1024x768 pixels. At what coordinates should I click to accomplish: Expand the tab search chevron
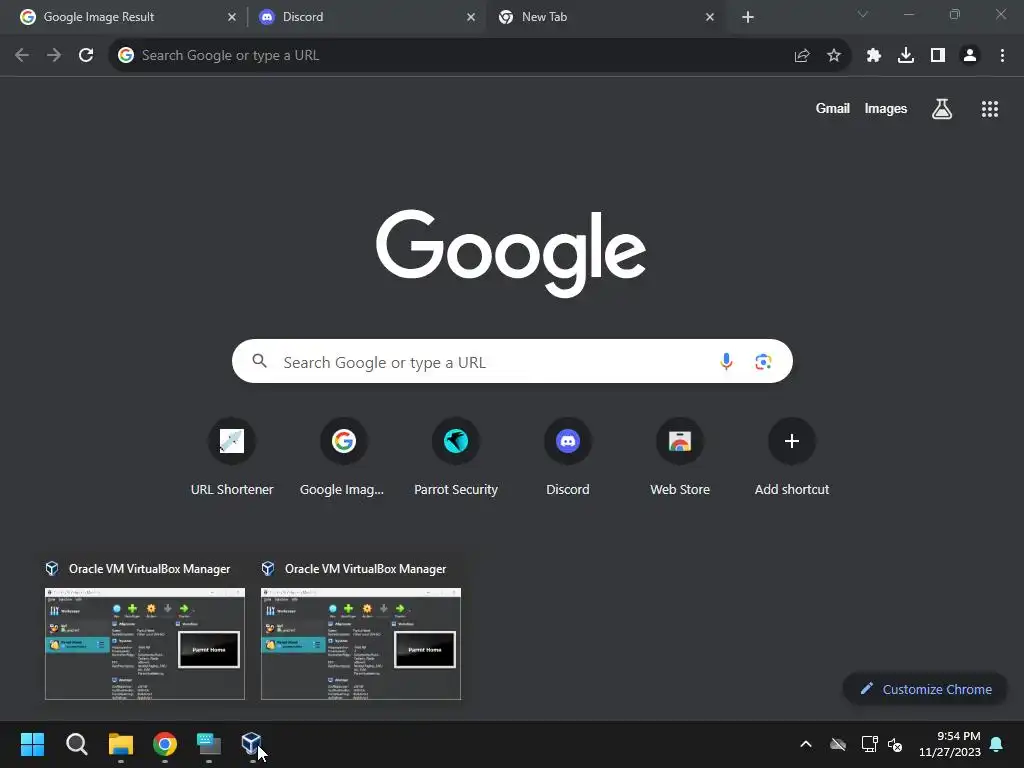pos(863,14)
